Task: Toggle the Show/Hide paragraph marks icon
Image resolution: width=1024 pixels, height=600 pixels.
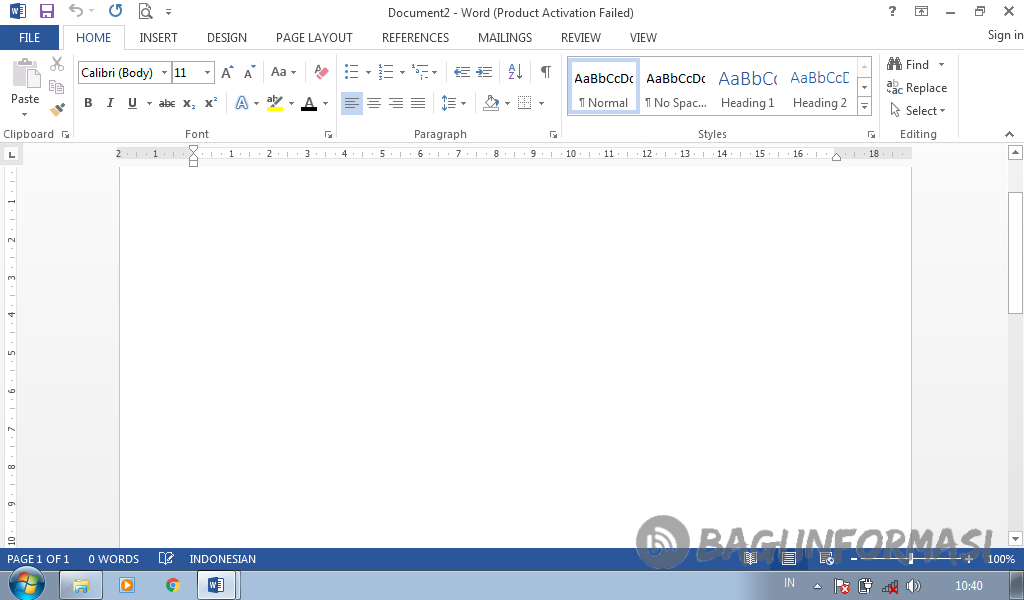Action: (545, 71)
